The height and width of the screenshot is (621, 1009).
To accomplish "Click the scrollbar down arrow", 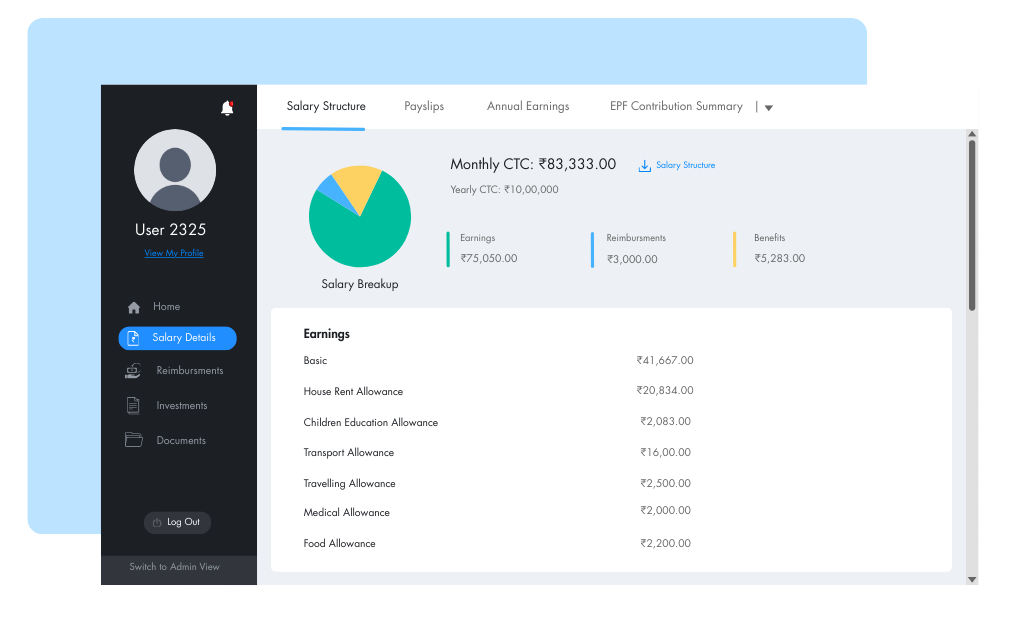I will 972,579.
